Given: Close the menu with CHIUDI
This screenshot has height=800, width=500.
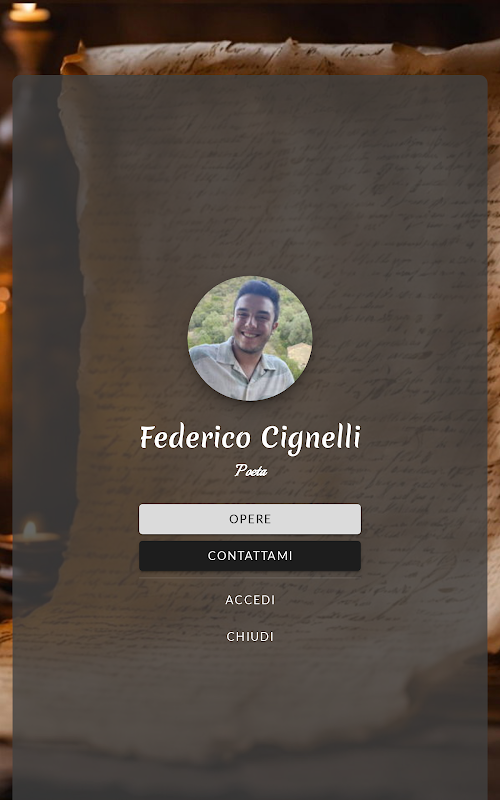Looking at the screenshot, I should (250, 636).
